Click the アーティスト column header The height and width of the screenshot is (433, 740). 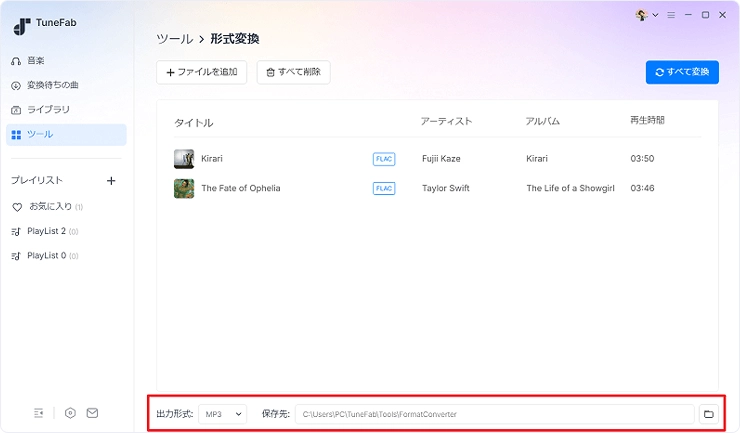click(x=446, y=121)
